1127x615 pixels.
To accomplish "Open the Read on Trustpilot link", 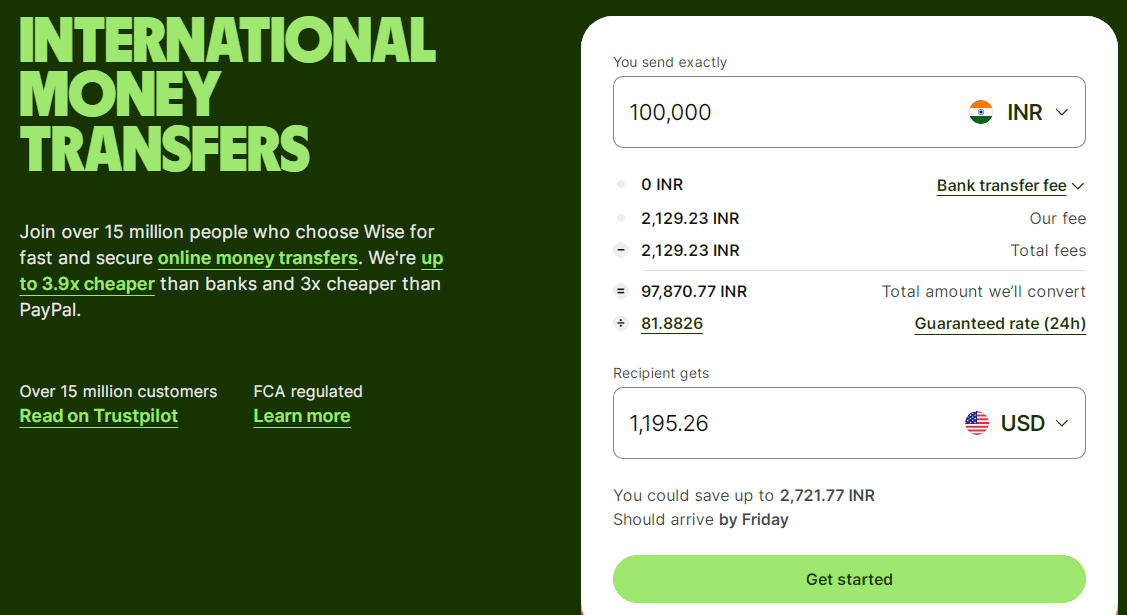I will pos(99,416).
